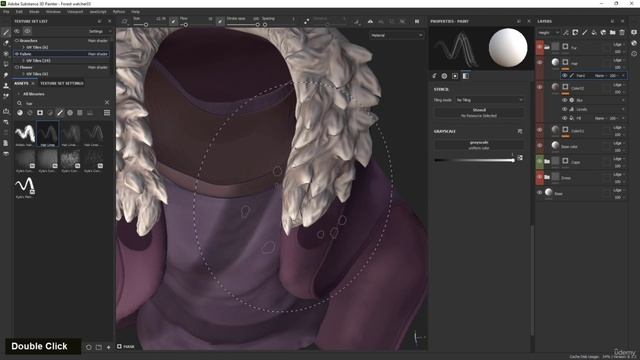Open the File menu
The image size is (640, 360).
pos(6,12)
